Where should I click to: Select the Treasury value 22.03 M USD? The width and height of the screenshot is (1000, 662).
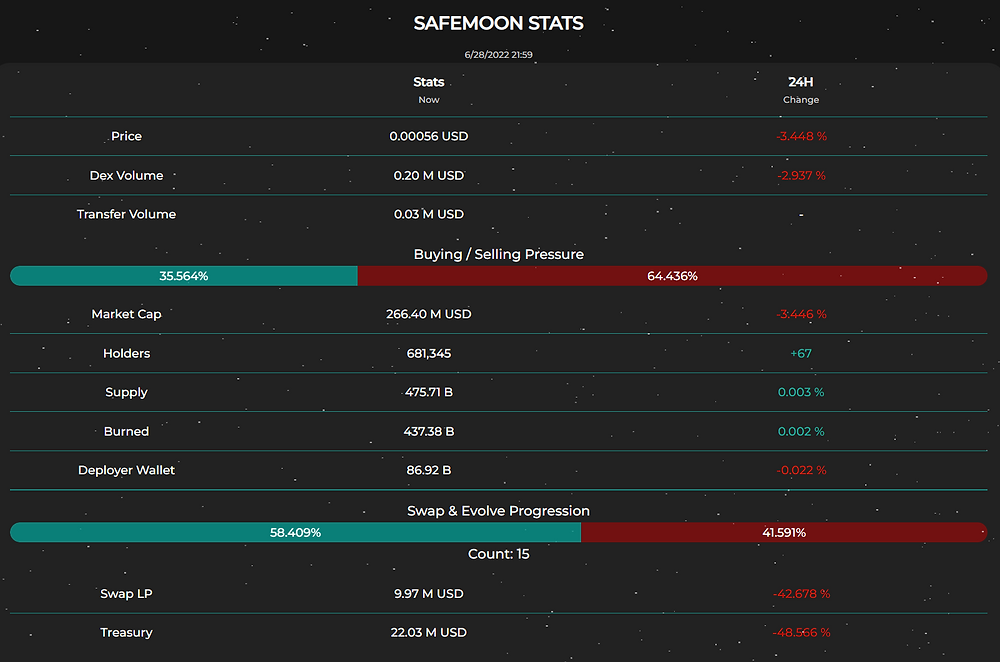point(429,633)
